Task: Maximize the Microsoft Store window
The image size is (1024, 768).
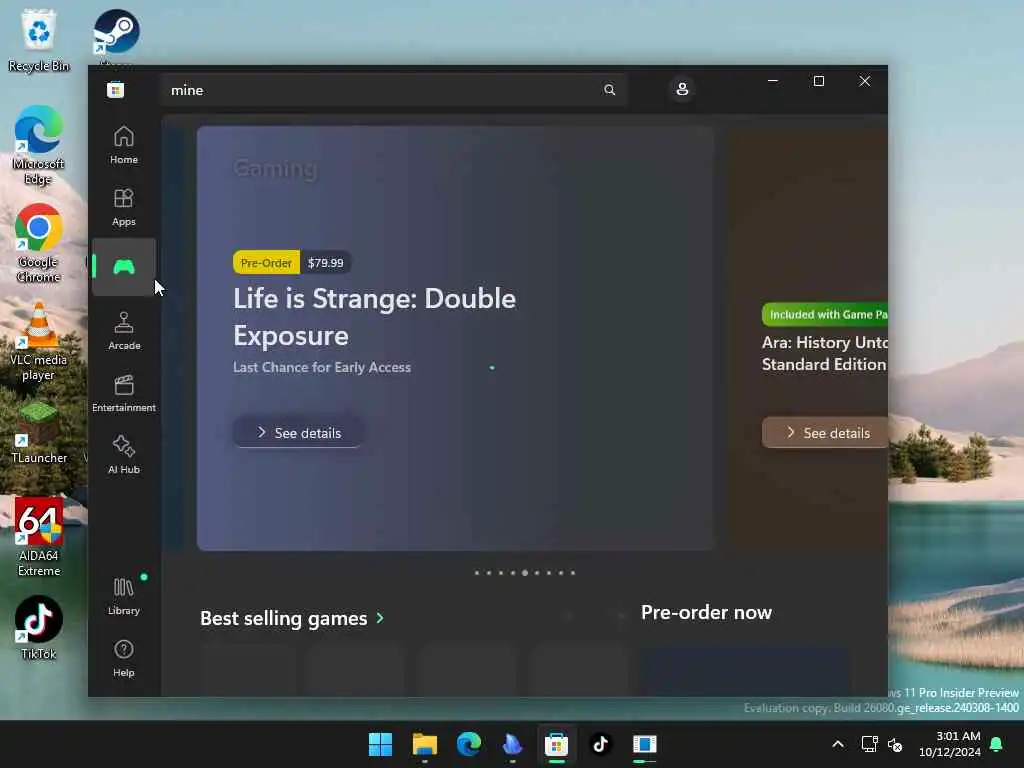Action: click(x=819, y=81)
